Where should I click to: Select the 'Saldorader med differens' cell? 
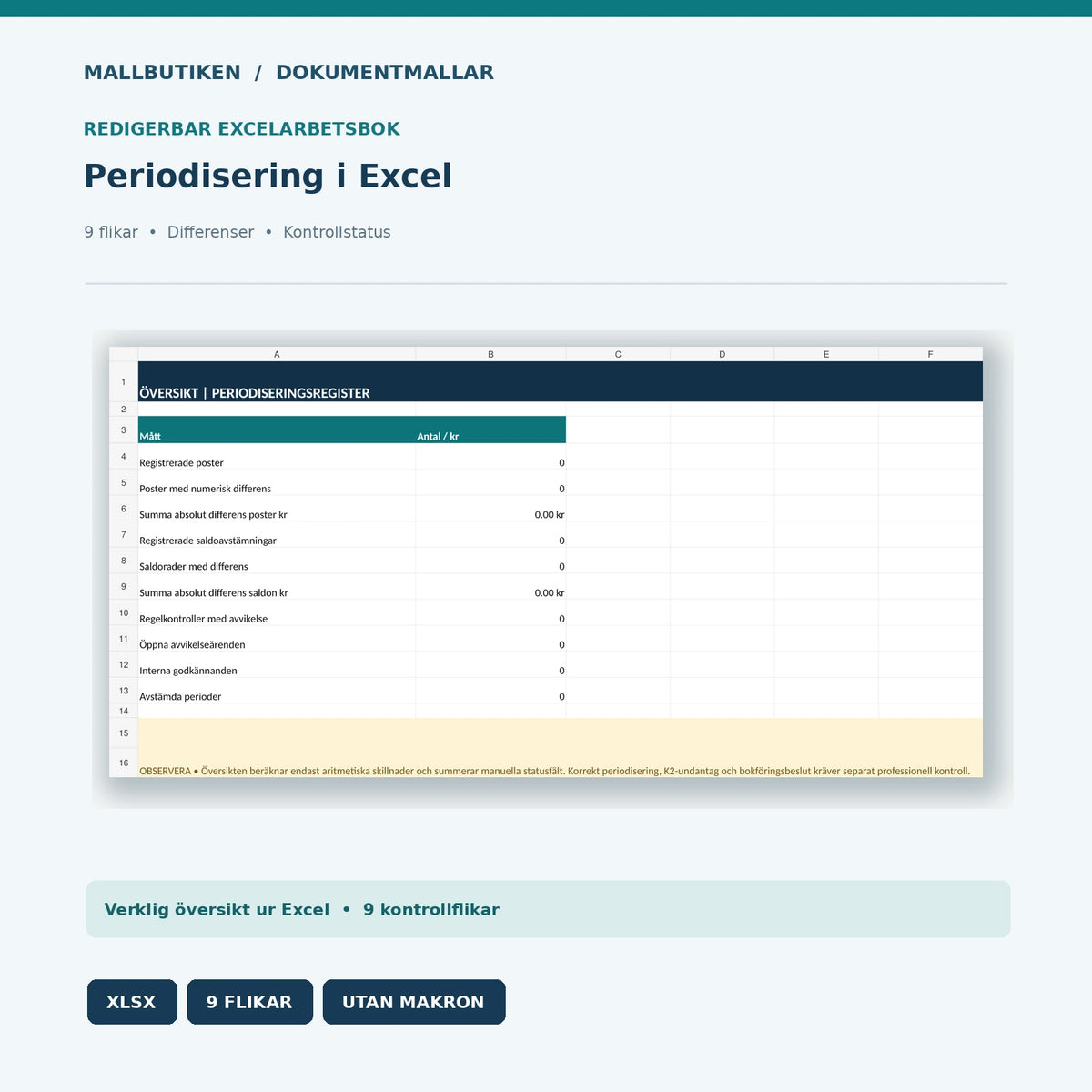[x=277, y=561]
